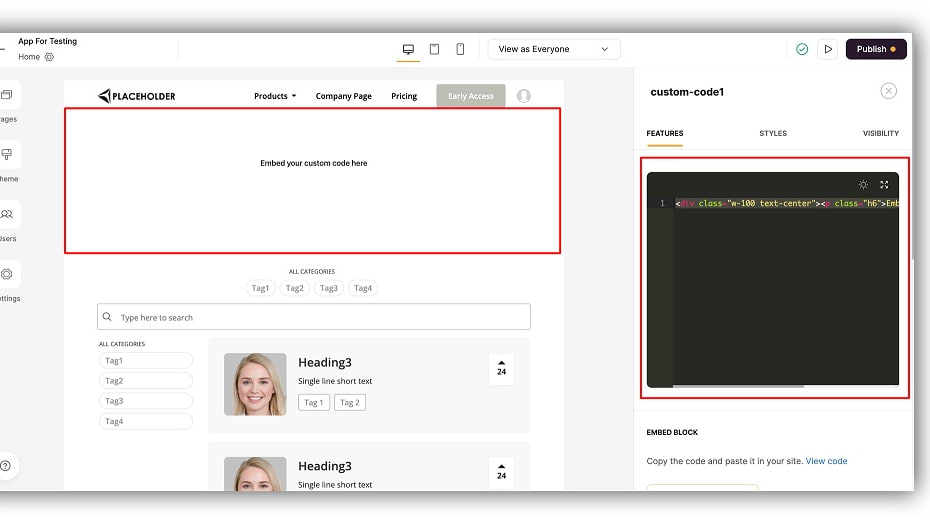930x524 pixels.
Task: Click the user avatar icon in navbar
Action: click(524, 96)
